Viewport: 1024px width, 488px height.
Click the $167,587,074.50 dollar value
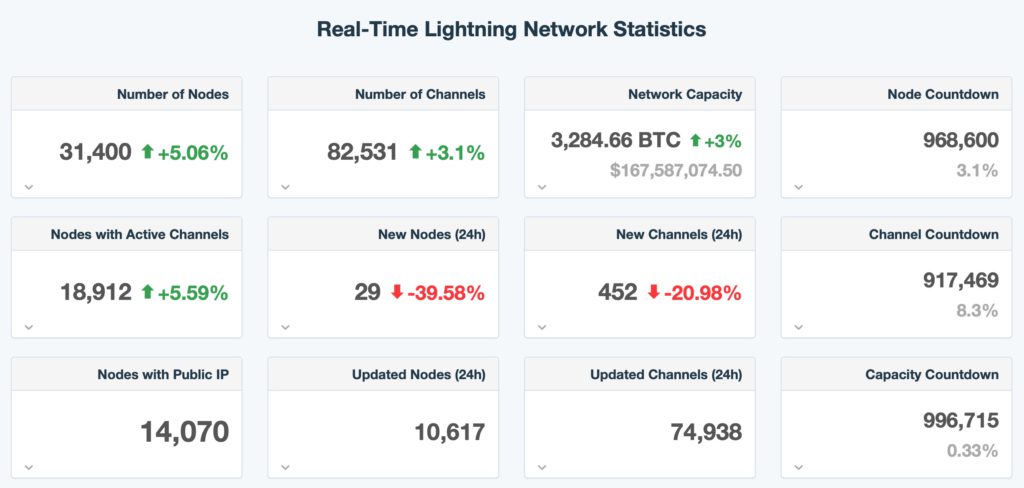pos(676,171)
